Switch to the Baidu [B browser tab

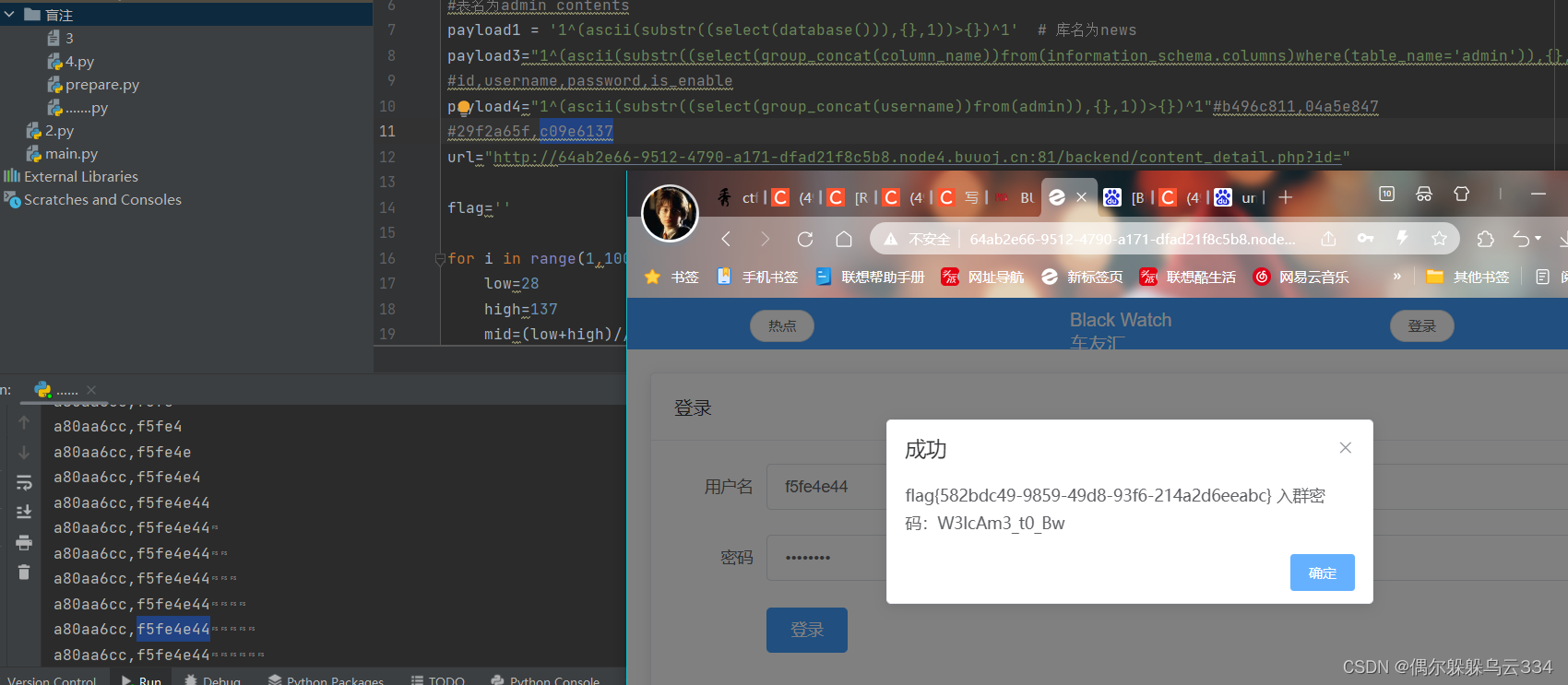(x=1125, y=197)
